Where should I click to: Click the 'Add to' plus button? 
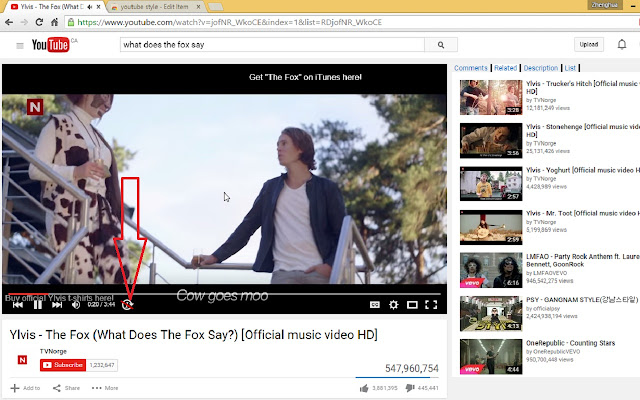coord(25,388)
